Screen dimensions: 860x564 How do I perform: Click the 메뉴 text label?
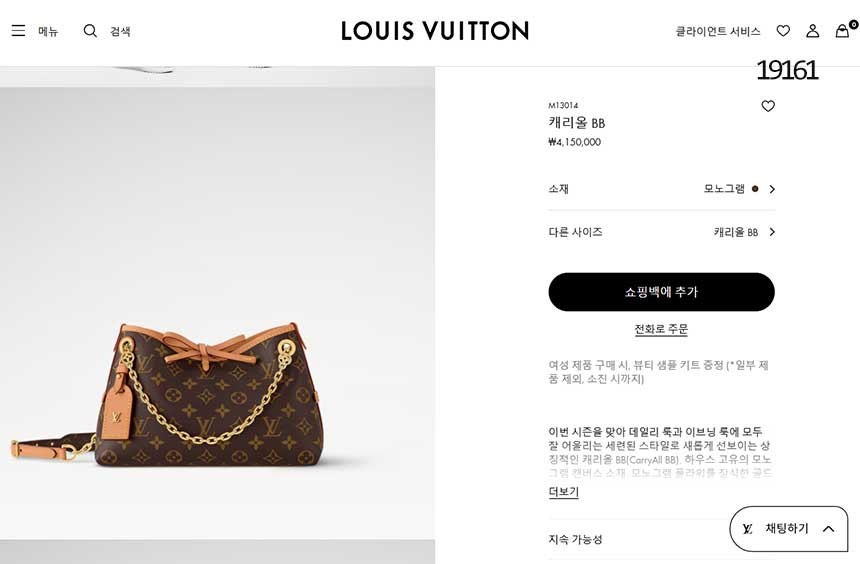click(x=48, y=31)
